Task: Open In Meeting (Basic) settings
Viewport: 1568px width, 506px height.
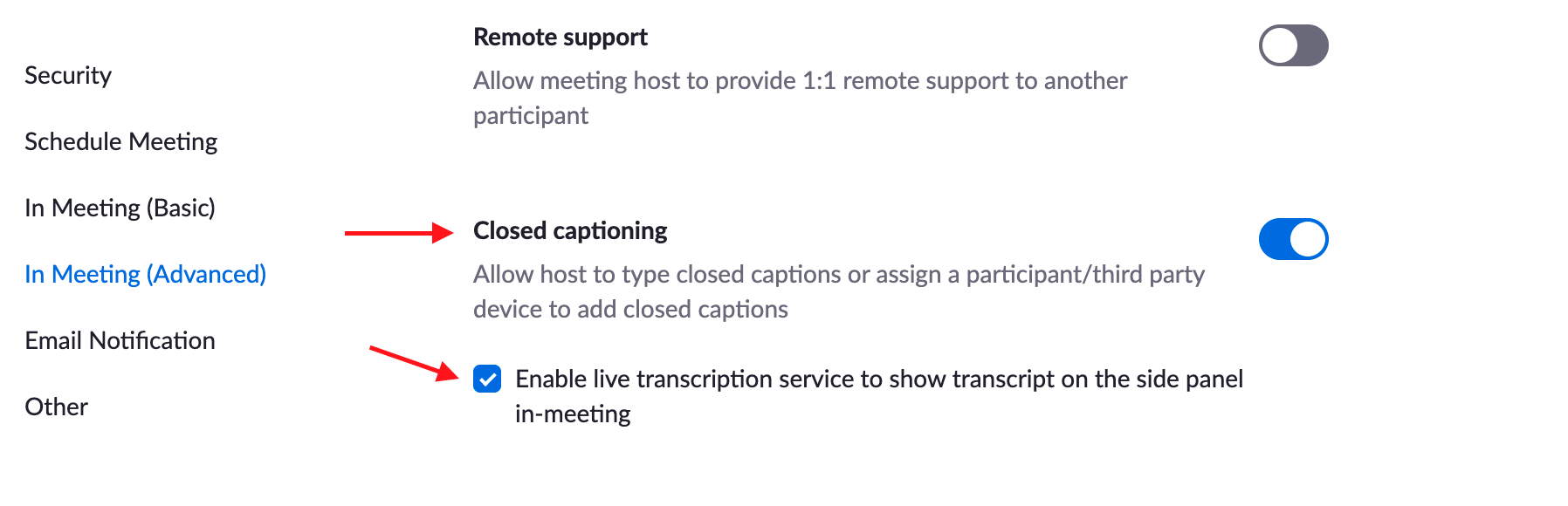Action: (x=120, y=208)
